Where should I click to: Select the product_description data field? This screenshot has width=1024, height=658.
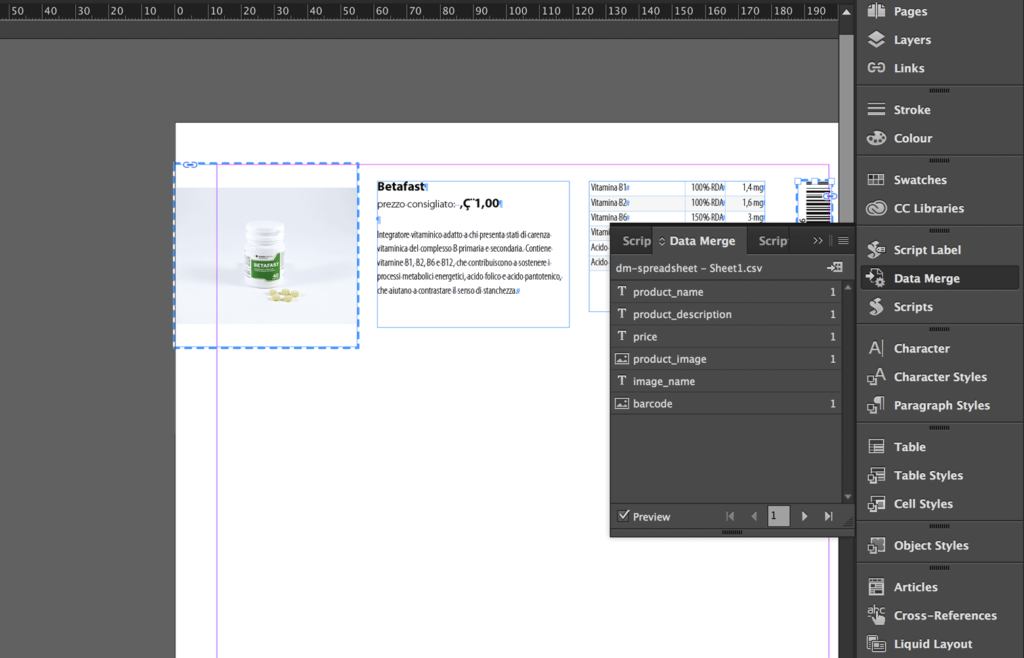coord(726,314)
